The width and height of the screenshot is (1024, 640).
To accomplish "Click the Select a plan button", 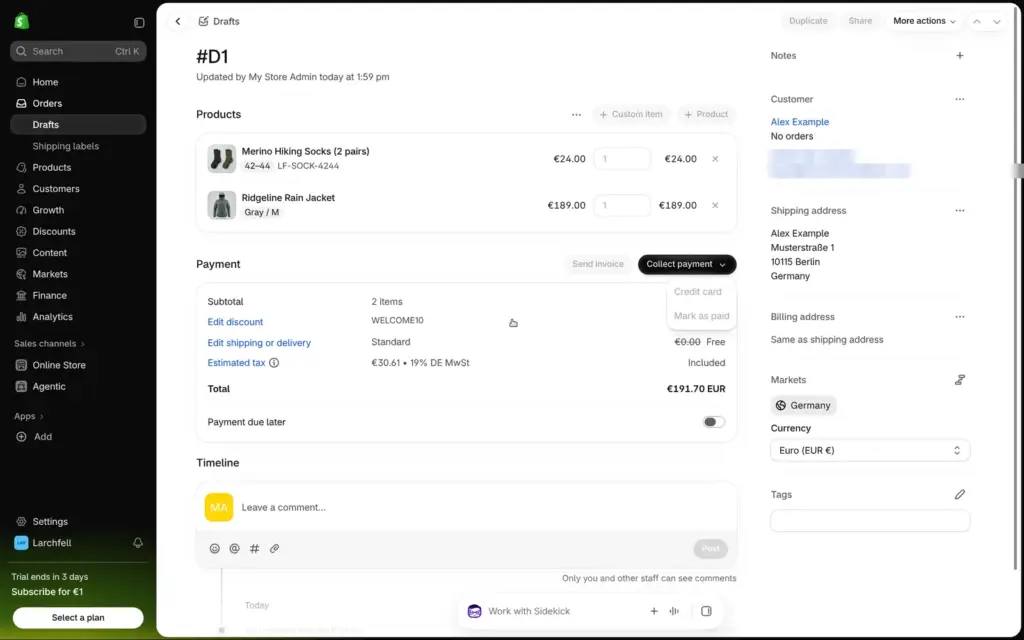I will 78,618.
